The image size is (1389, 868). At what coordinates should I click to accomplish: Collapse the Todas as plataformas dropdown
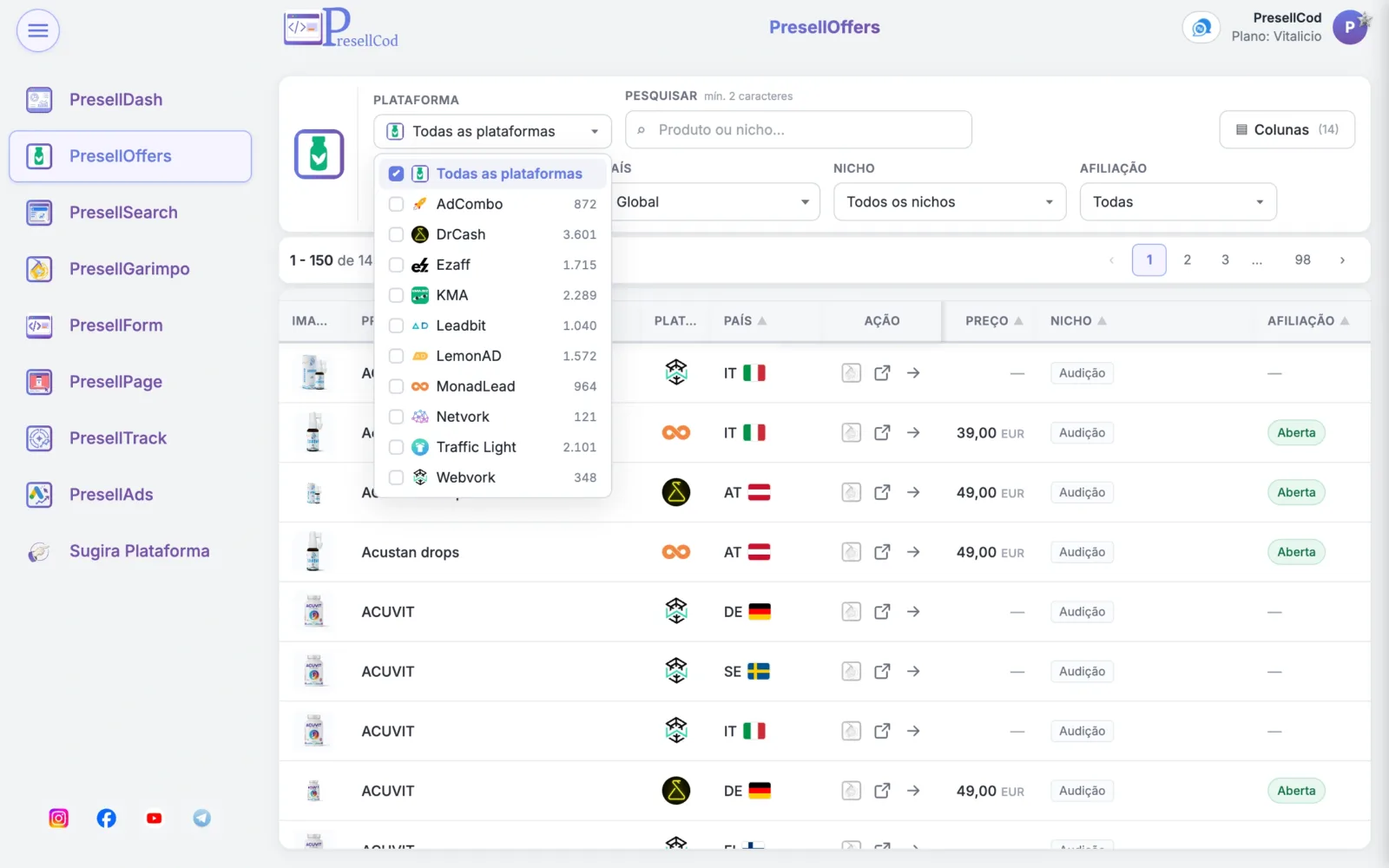(492, 131)
